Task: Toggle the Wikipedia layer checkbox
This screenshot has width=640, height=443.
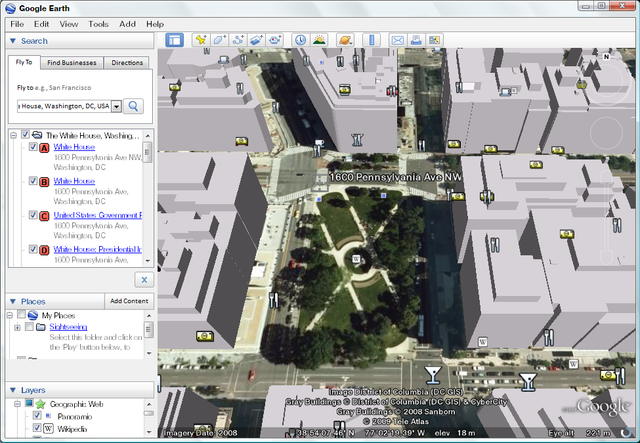Action: [x=37, y=428]
